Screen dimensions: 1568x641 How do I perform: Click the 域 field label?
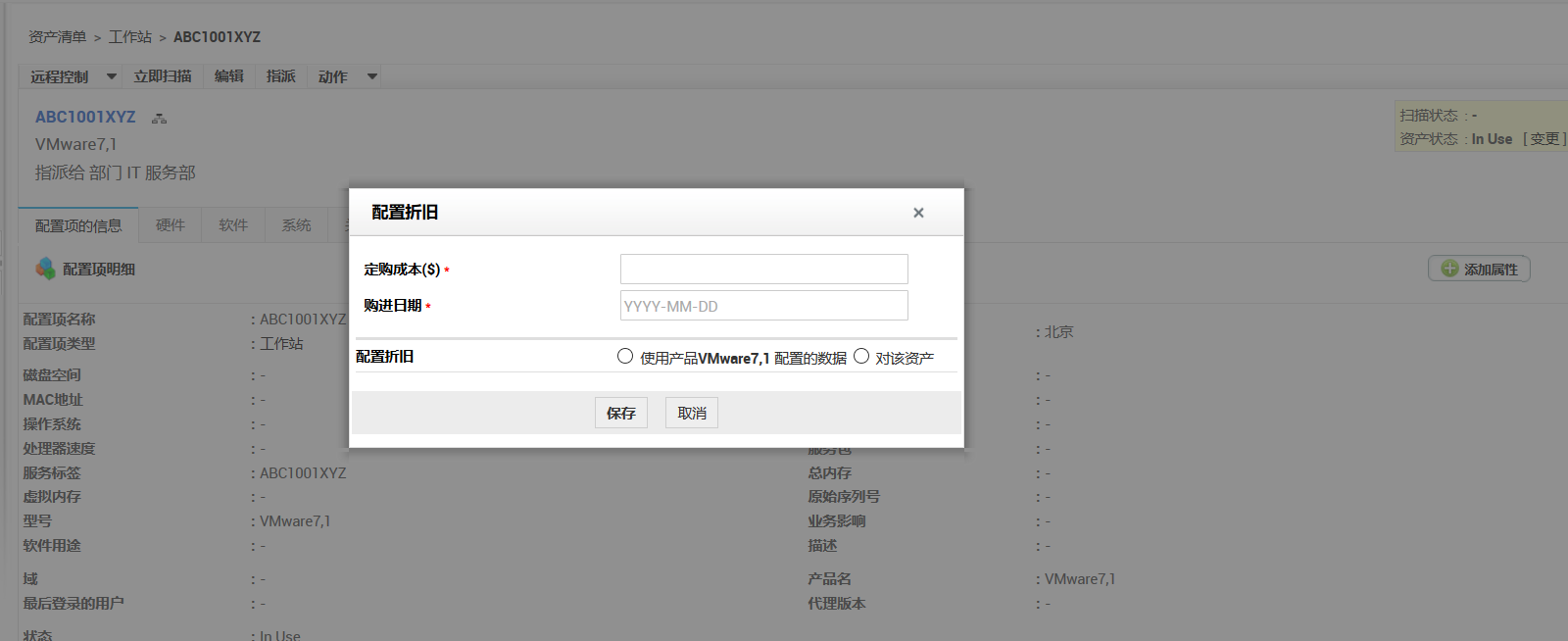point(30,579)
